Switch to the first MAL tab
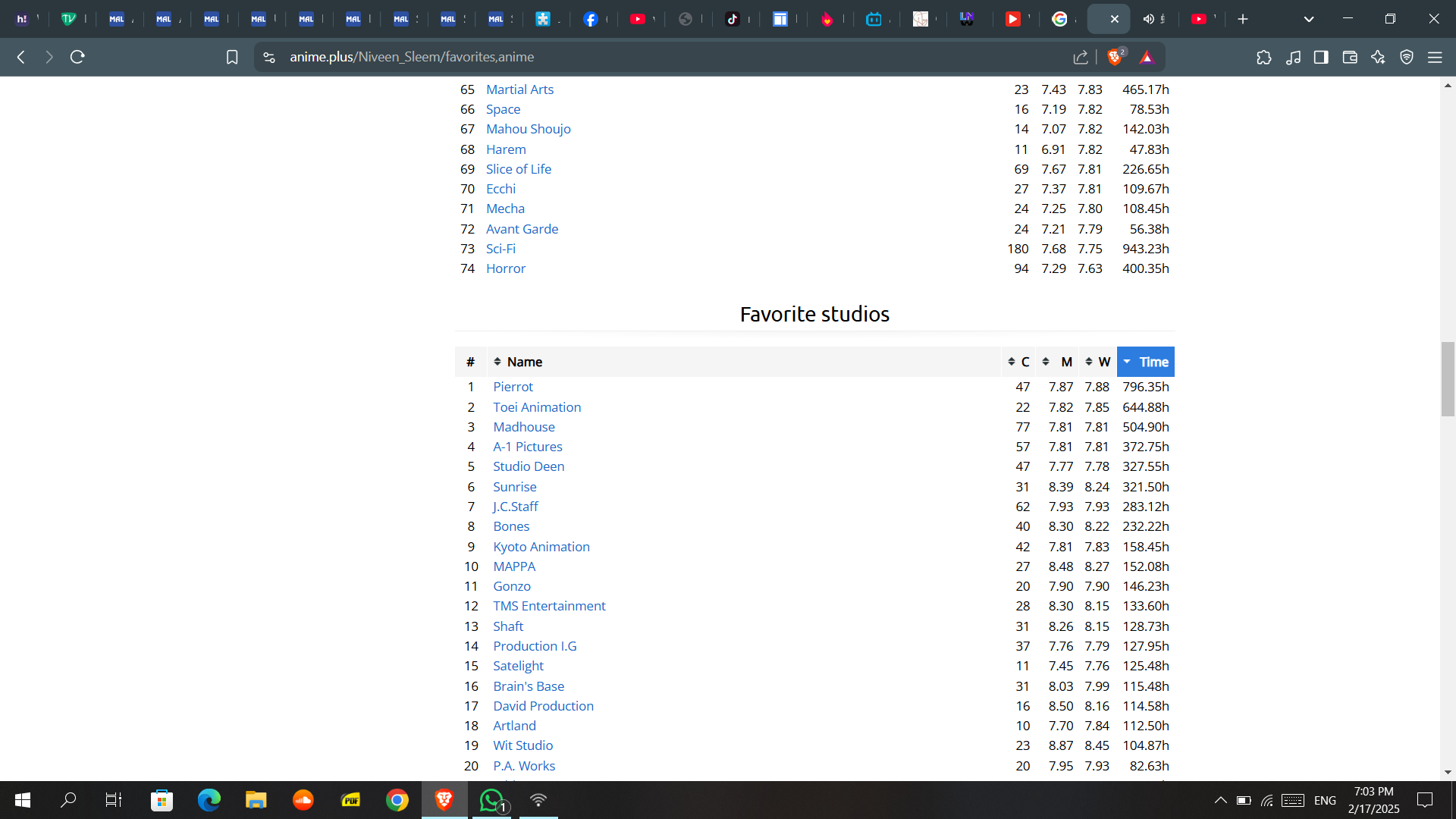The height and width of the screenshot is (819, 1456). (117, 19)
